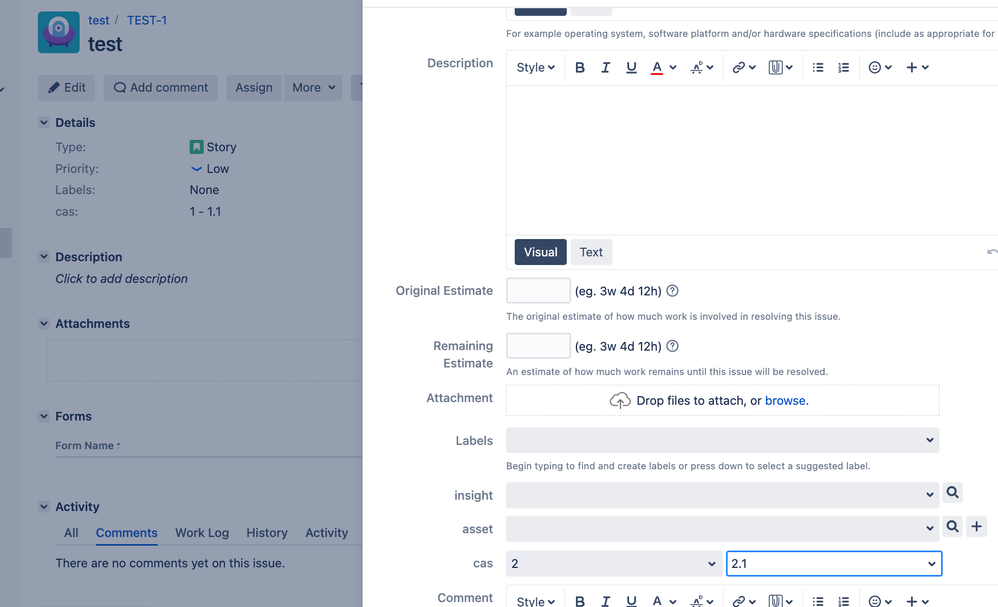Collapse the Forms section

click(x=44, y=416)
